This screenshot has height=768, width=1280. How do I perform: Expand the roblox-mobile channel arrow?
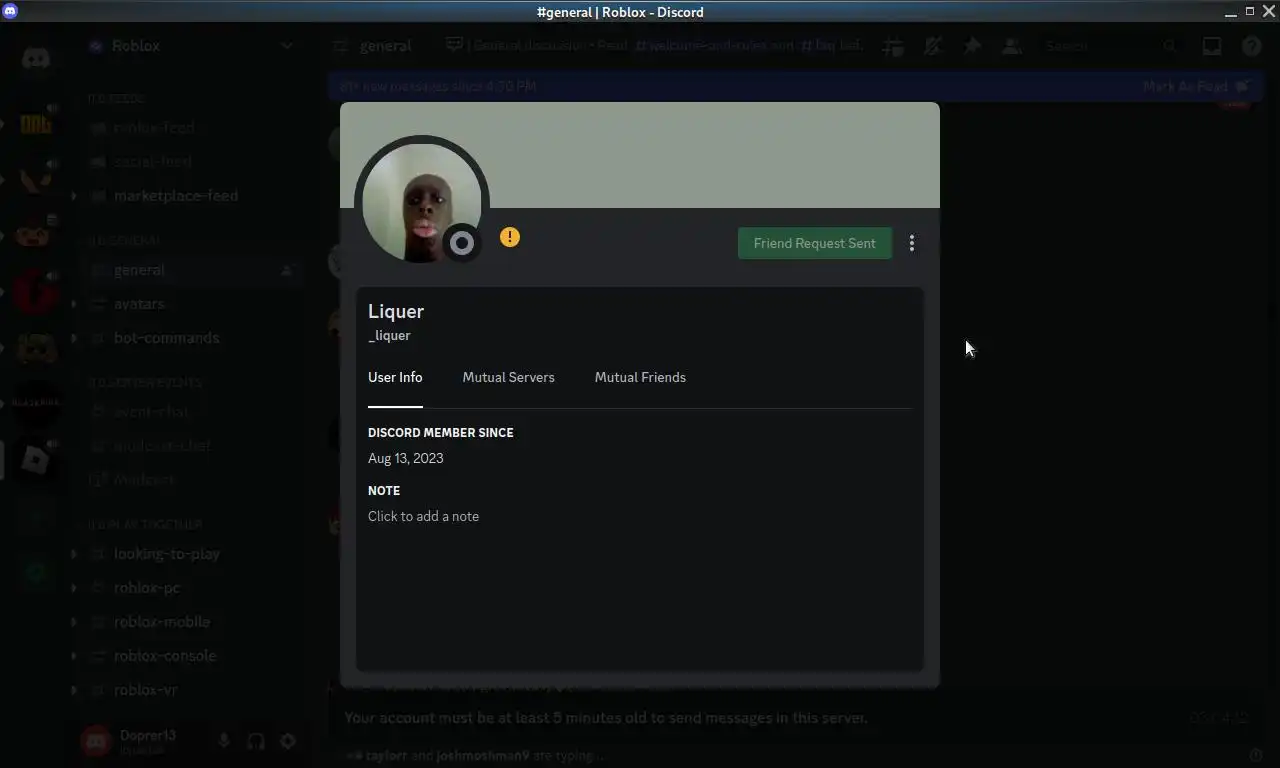[74, 622]
